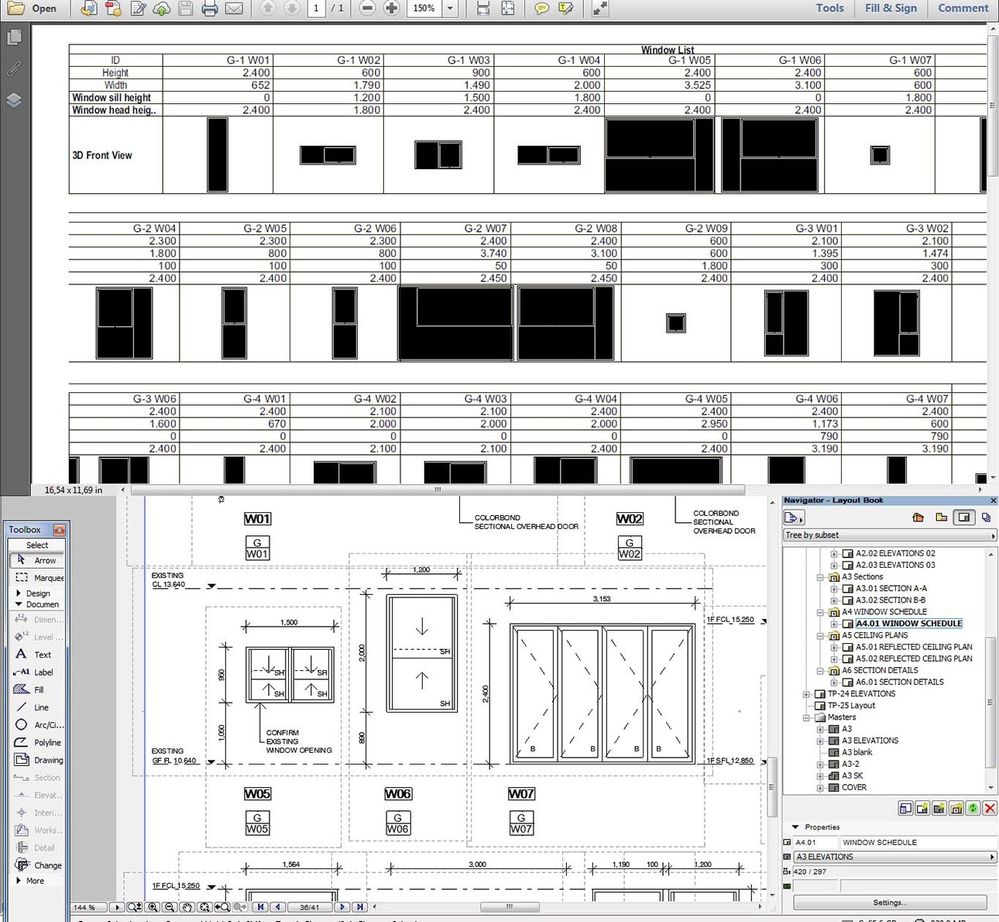Collapse the A5 CEILING PLANS subset

821,635
